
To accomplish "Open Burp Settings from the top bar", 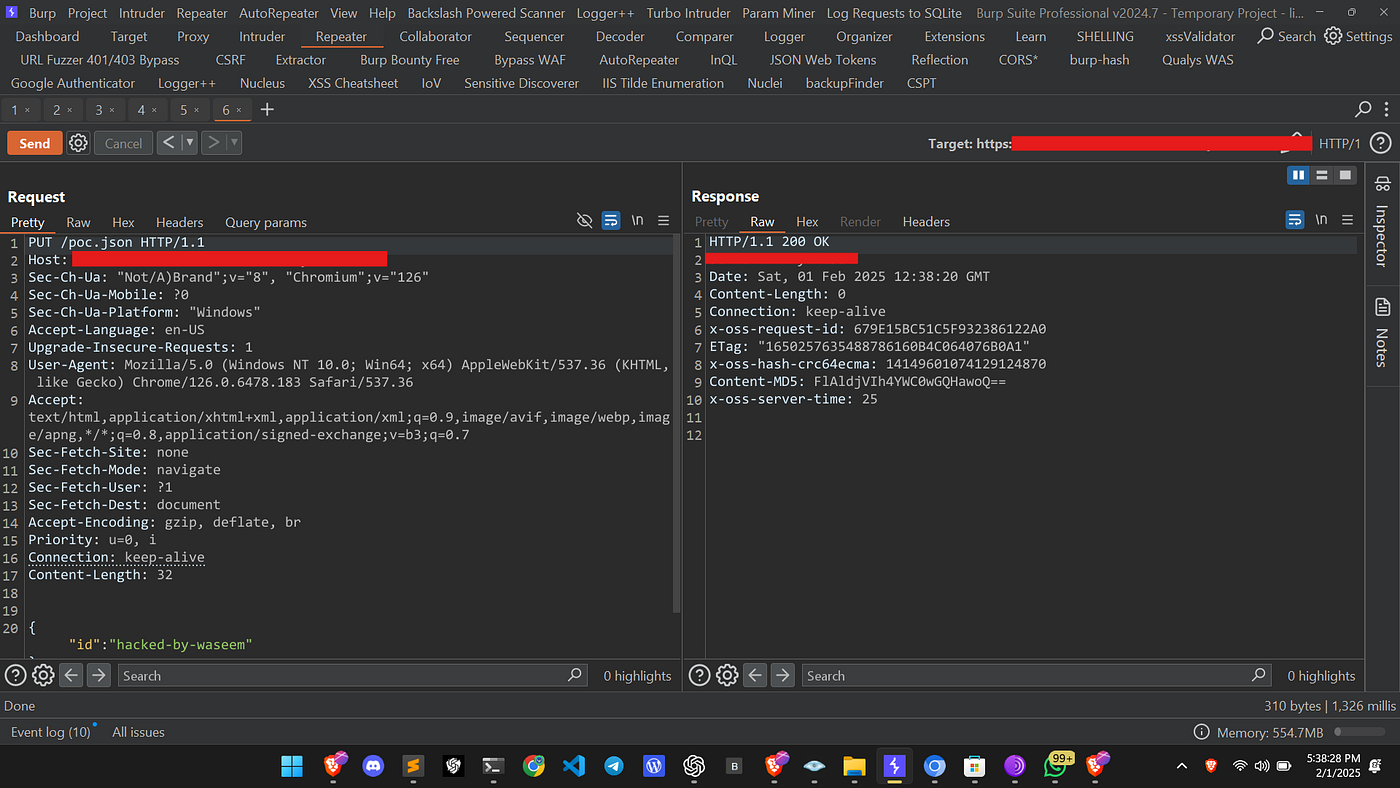I will click(1357, 36).
